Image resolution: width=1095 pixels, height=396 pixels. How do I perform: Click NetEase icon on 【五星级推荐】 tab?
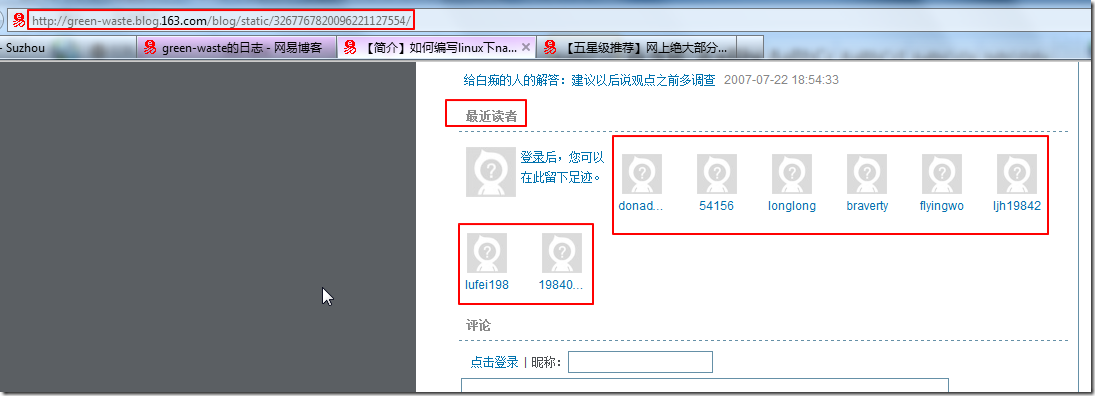[x=550, y=47]
